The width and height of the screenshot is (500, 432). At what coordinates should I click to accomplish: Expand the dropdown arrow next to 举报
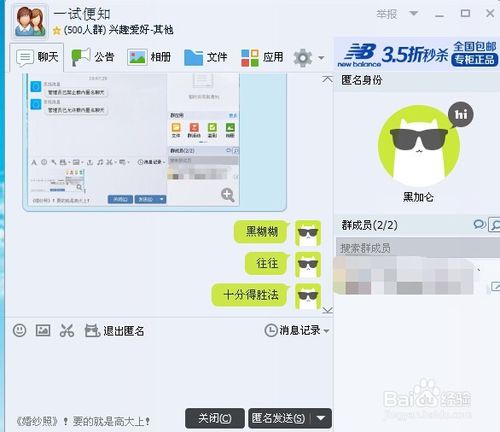pyautogui.click(x=413, y=13)
